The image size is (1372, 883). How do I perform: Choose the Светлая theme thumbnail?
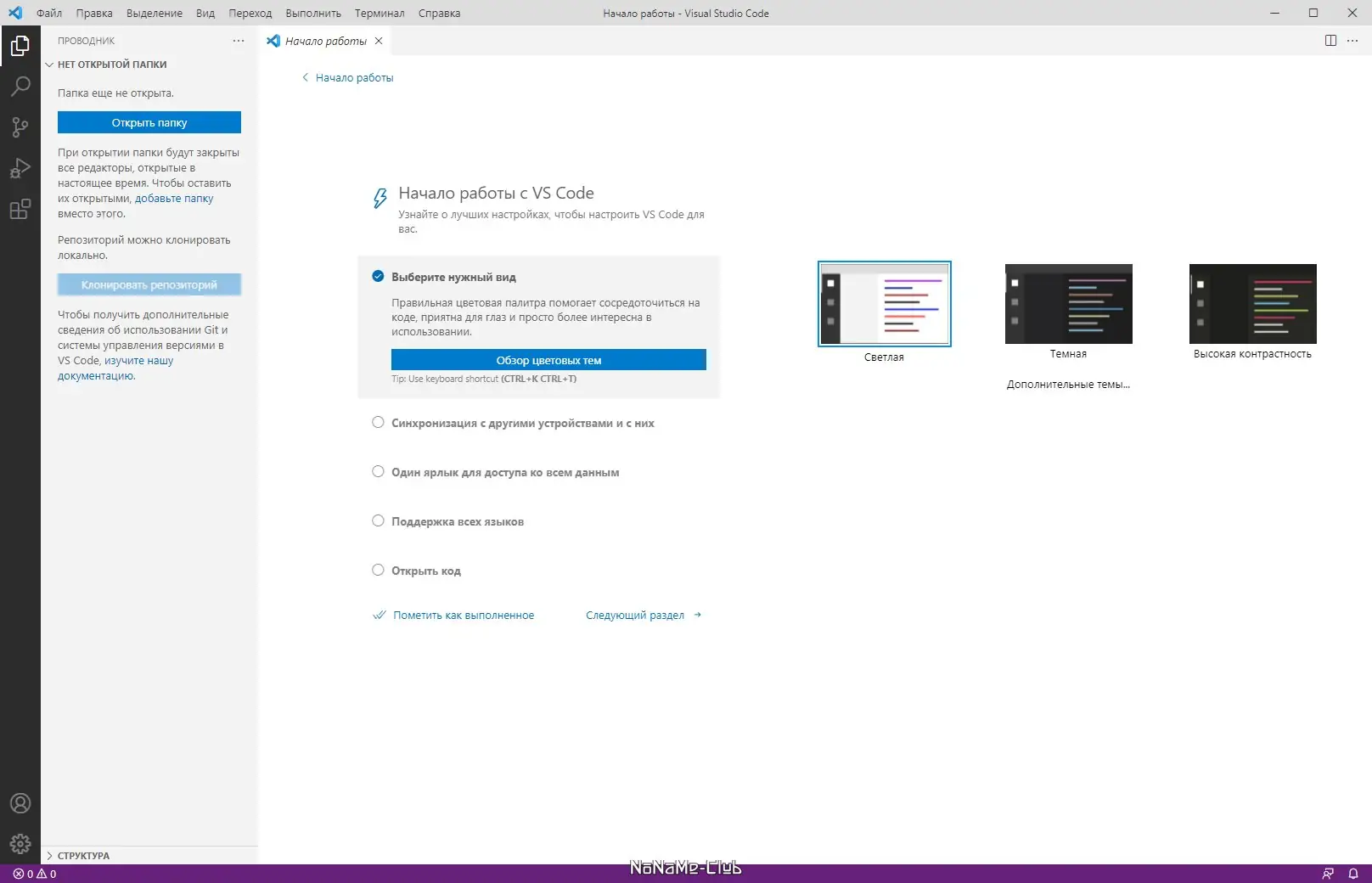coord(884,304)
